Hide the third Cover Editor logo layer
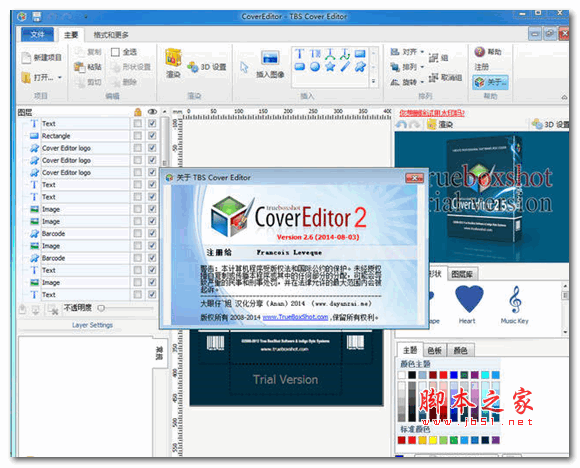Image resolution: width=580 pixels, height=468 pixels. [152, 172]
